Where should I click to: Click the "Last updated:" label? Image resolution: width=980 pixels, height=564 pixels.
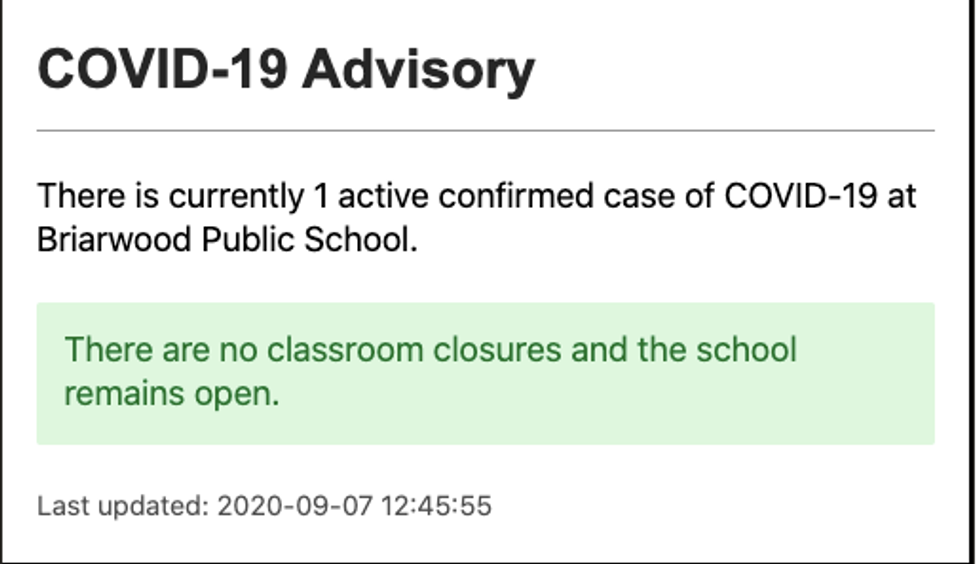point(122,506)
